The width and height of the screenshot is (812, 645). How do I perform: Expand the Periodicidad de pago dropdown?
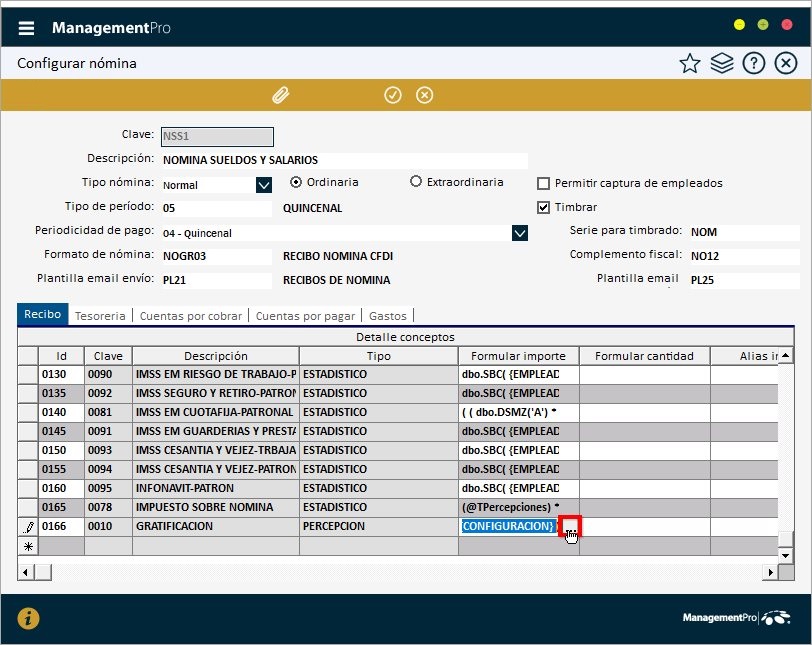(520, 233)
